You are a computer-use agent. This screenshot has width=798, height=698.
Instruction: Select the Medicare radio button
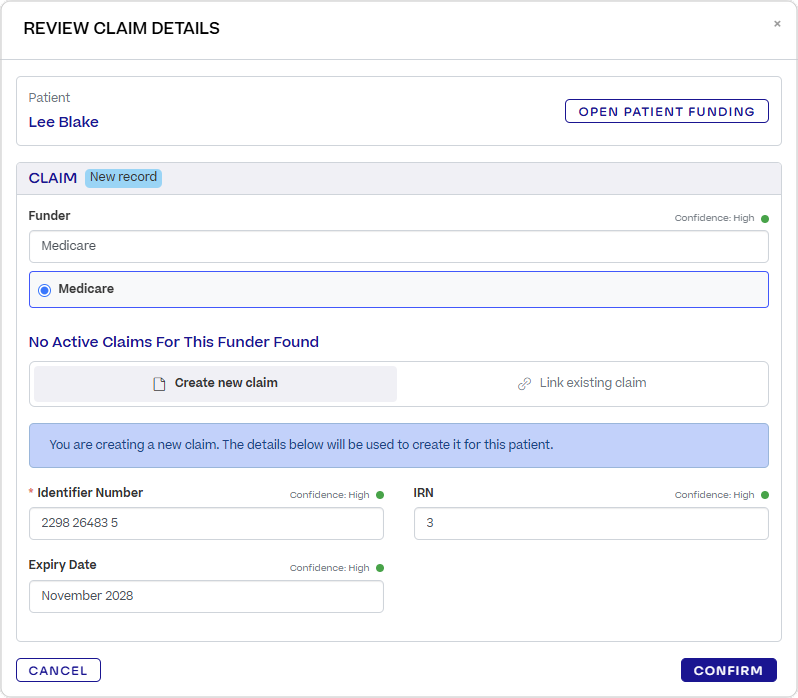(x=45, y=290)
